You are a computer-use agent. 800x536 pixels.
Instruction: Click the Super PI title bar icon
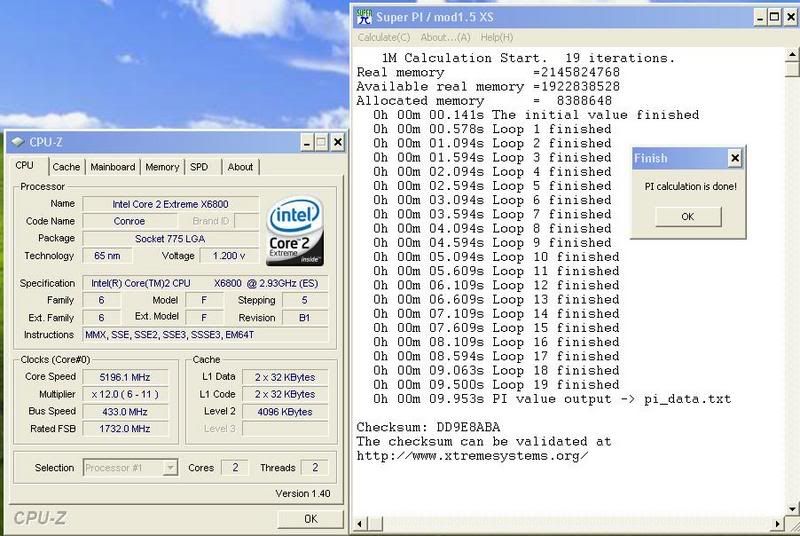click(x=364, y=16)
